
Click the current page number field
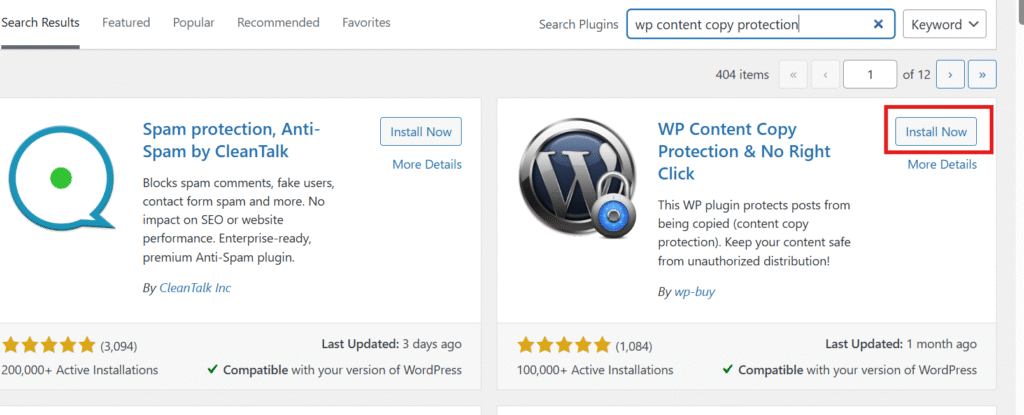point(870,75)
